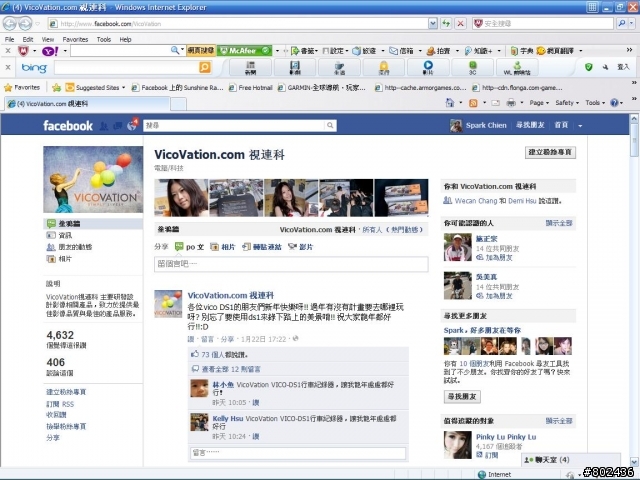Open Facebook messages icon

pyautogui.click(x=118, y=126)
